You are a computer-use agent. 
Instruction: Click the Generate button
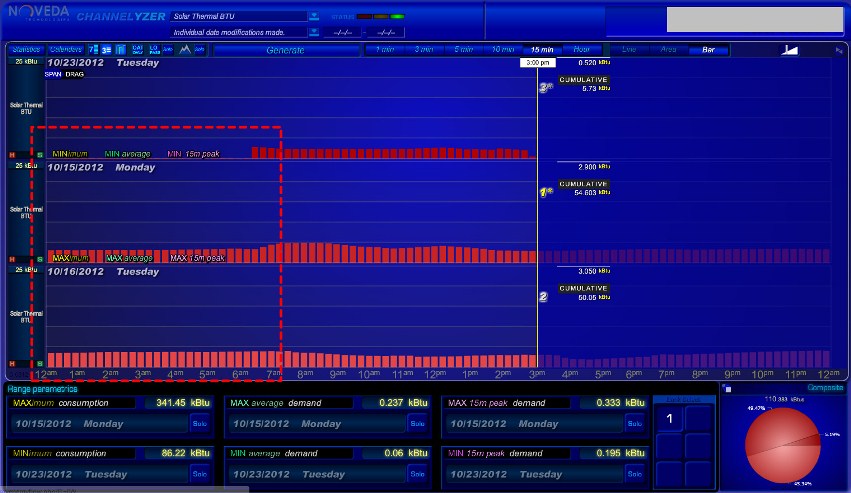[286, 50]
